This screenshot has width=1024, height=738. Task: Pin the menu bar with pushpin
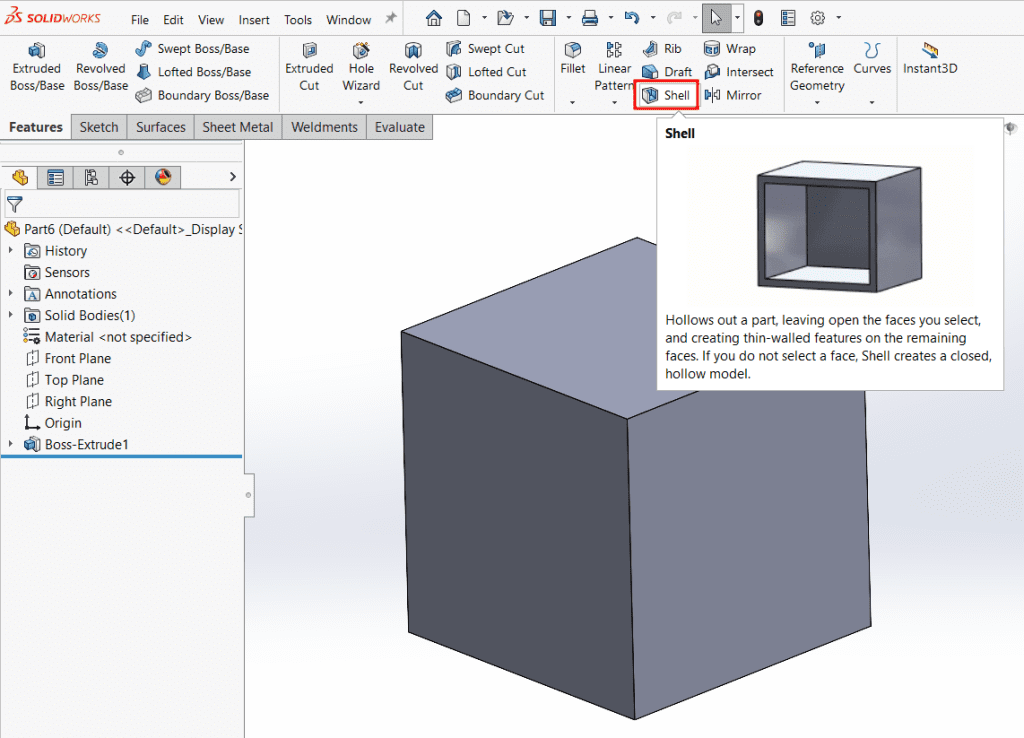[391, 18]
